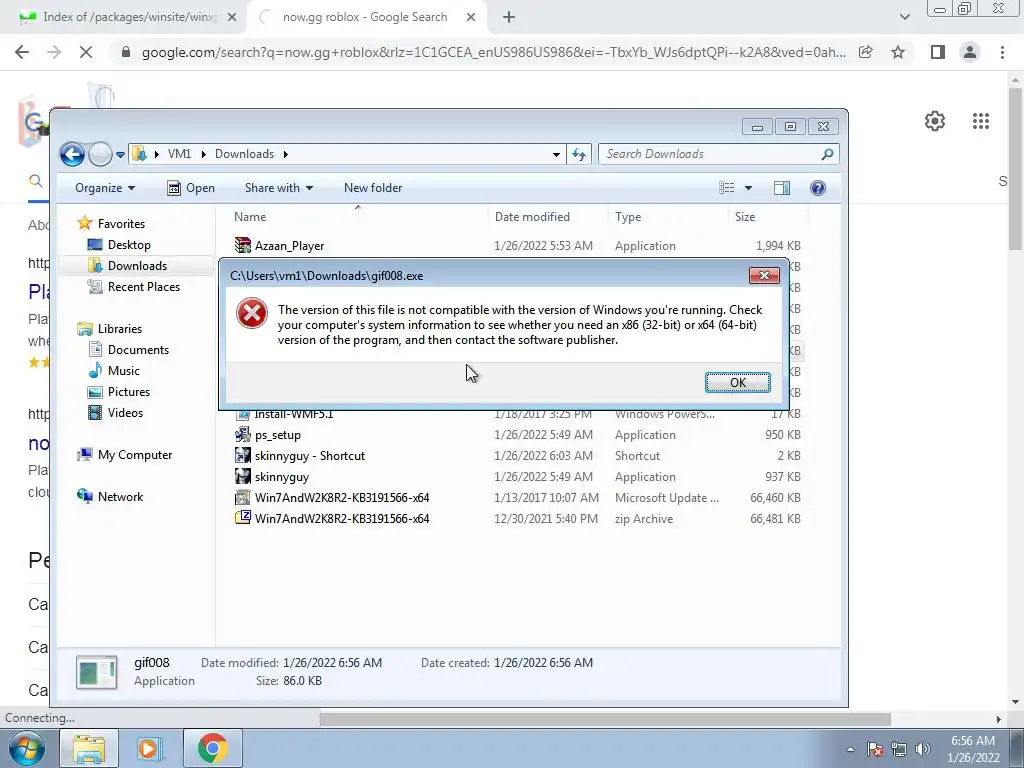Screen dimensions: 1024x768
Task: Bookmark this page with star icon
Action: point(898,52)
